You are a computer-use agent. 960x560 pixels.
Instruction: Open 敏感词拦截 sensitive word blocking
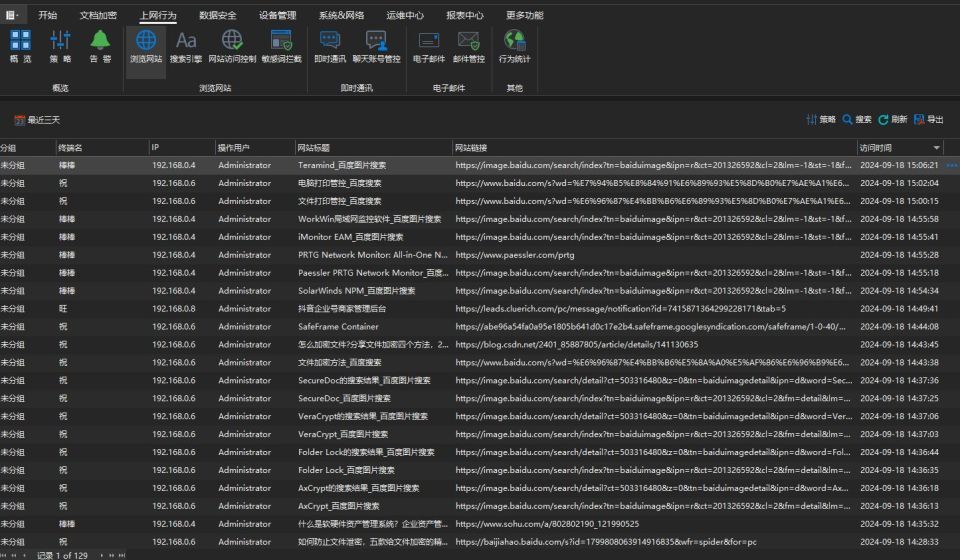click(x=282, y=47)
